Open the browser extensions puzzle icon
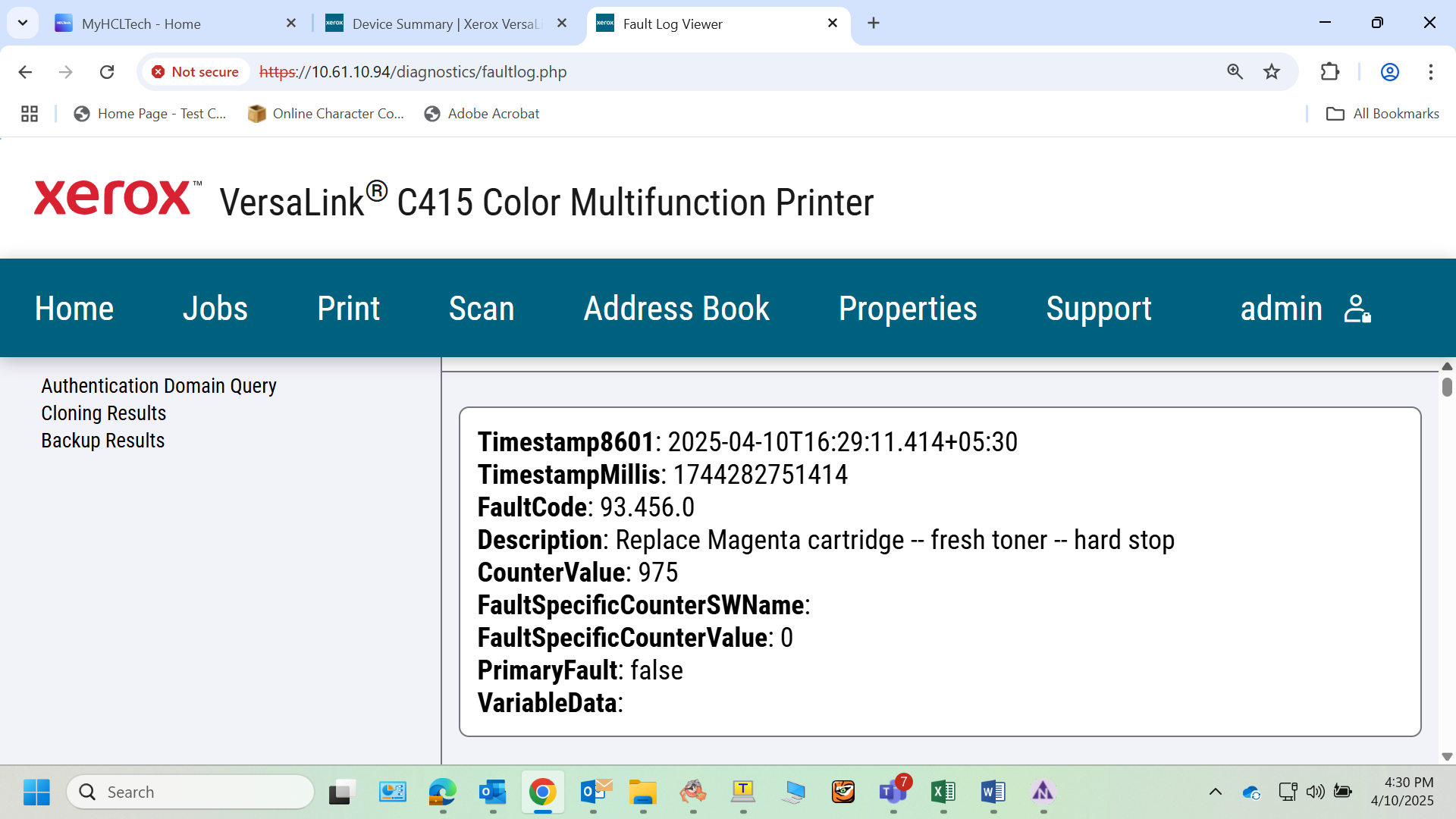Viewport: 1456px width, 819px height. click(x=1330, y=72)
